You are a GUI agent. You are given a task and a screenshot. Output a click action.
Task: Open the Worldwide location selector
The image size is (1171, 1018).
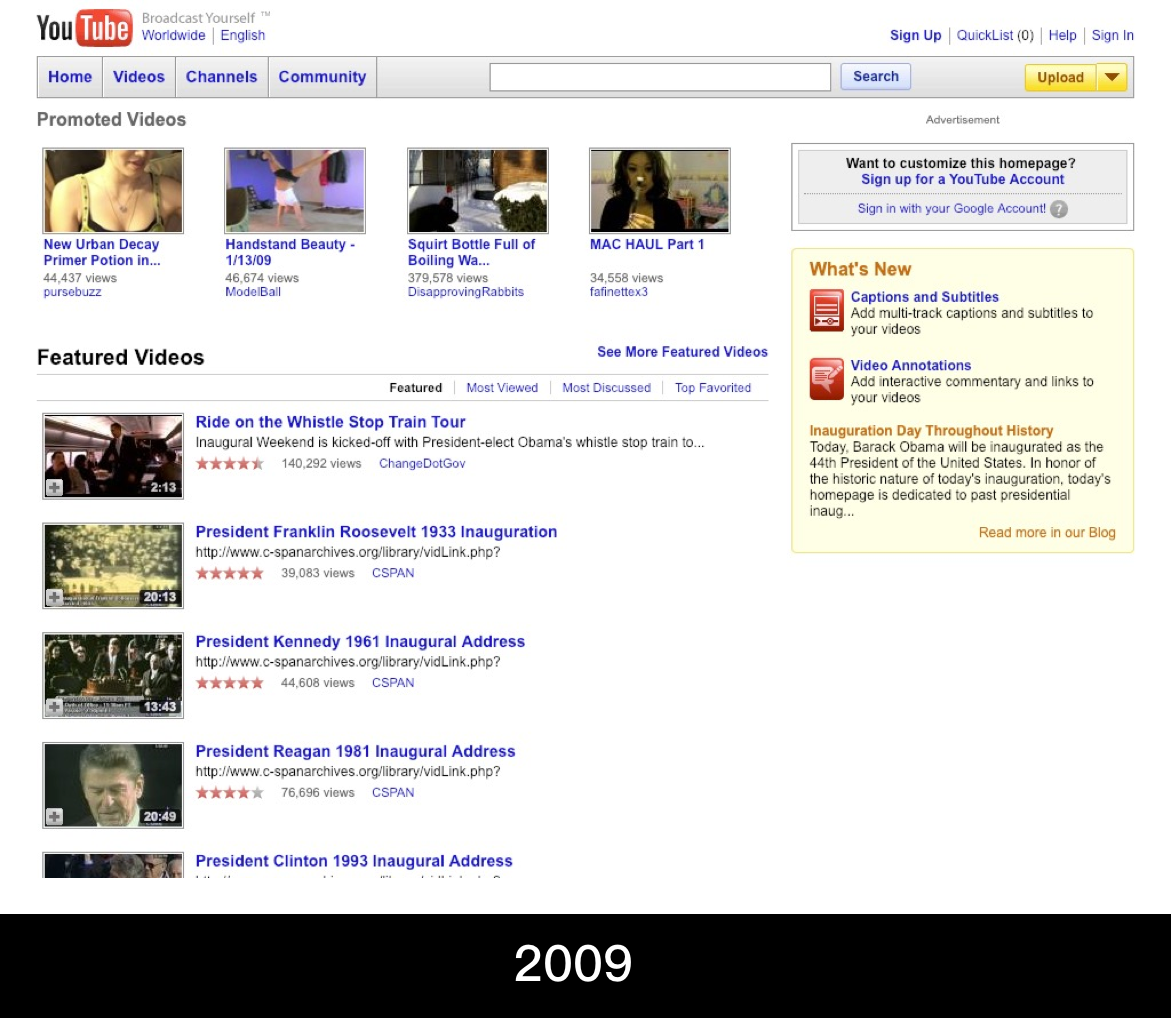(173, 35)
